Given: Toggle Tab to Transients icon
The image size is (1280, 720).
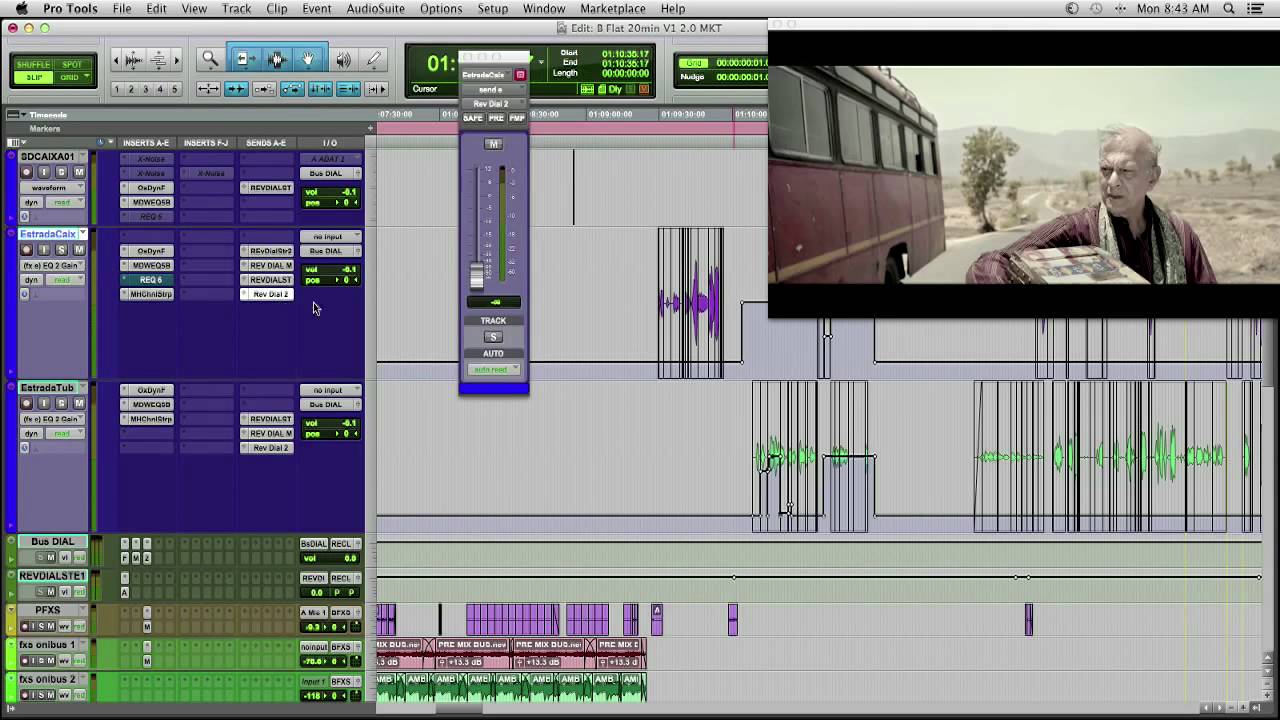Looking at the screenshot, I should coord(236,89).
